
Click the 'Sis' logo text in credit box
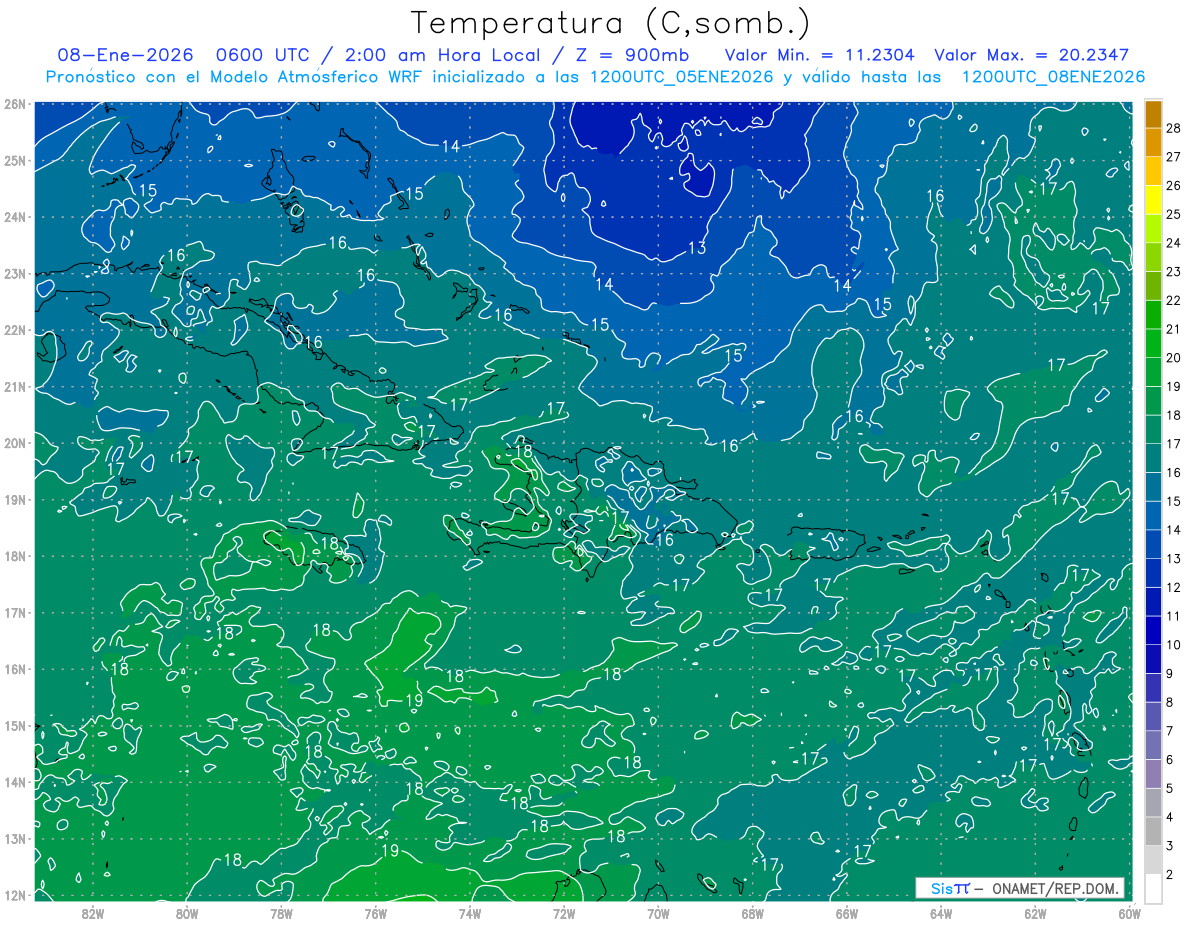(942, 888)
